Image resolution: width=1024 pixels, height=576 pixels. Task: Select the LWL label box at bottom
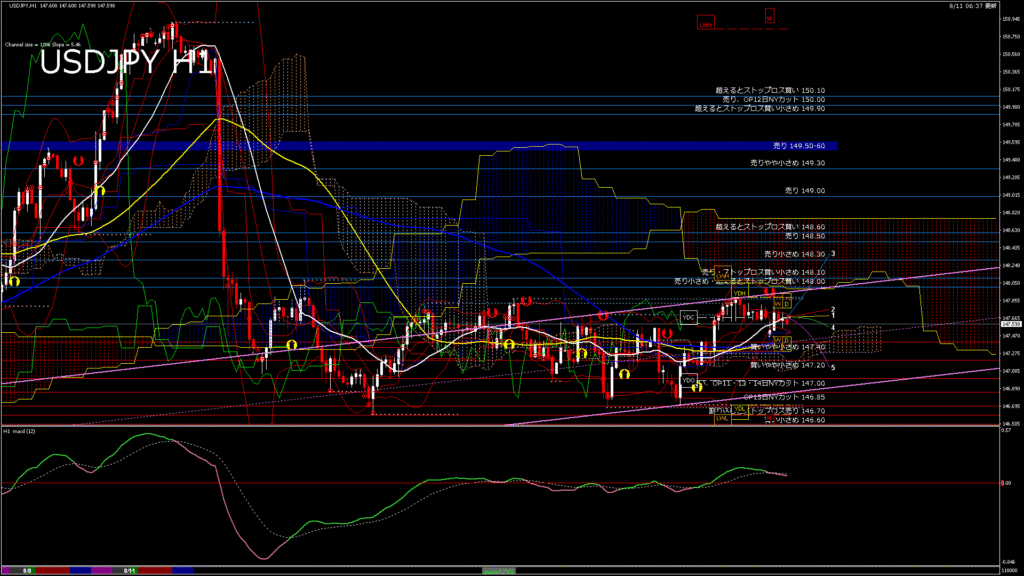(721, 418)
